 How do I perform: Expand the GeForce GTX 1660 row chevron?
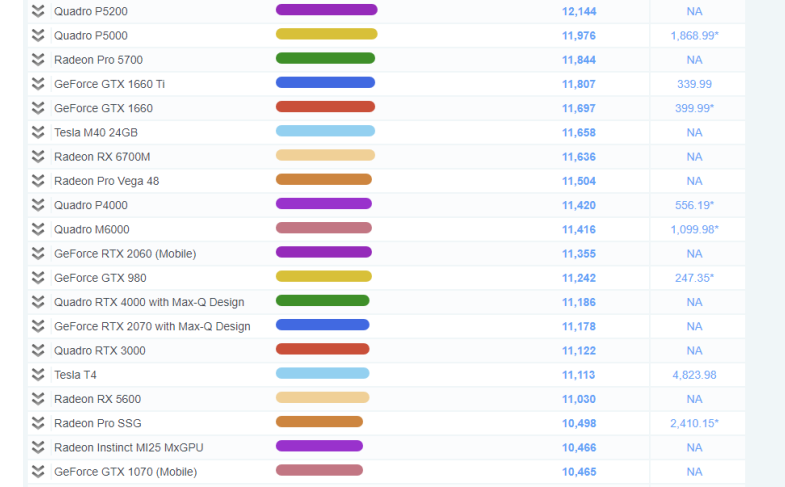point(38,108)
